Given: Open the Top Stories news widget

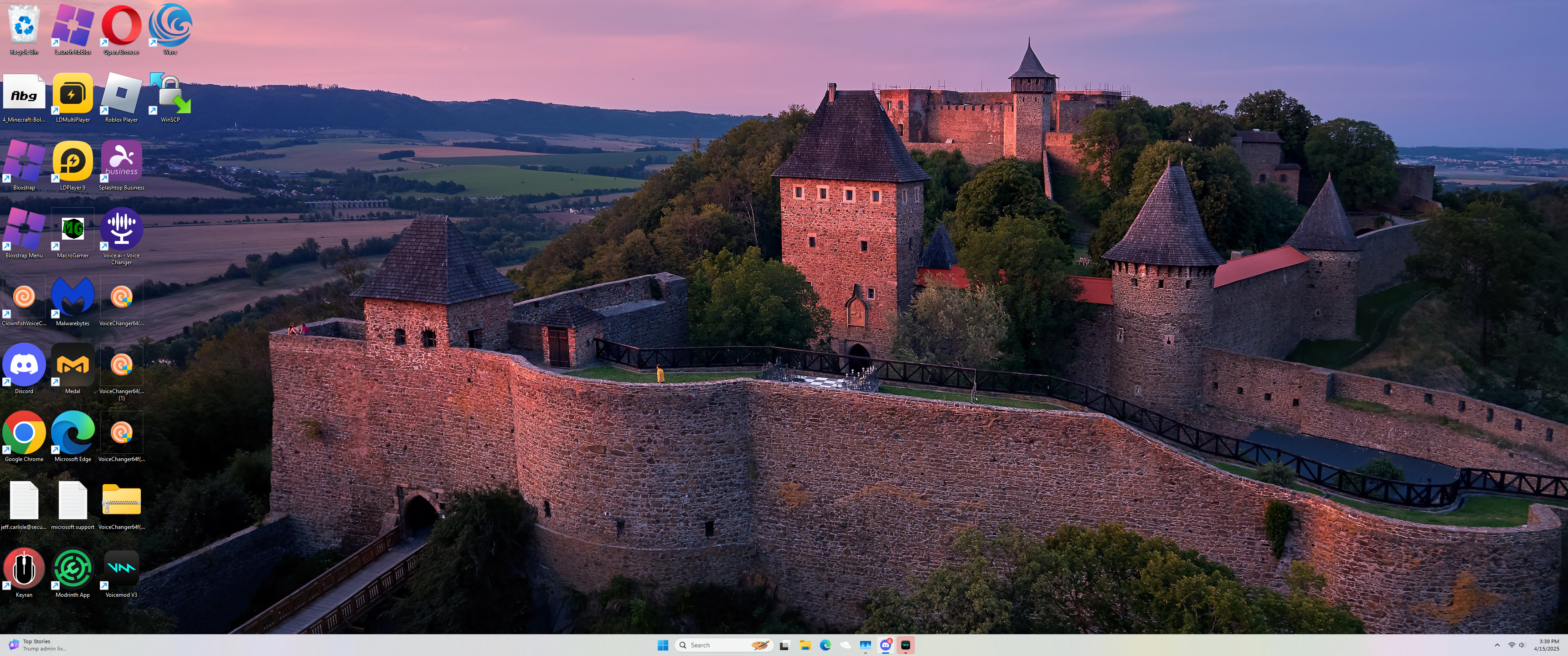Looking at the screenshot, I should 36,645.
